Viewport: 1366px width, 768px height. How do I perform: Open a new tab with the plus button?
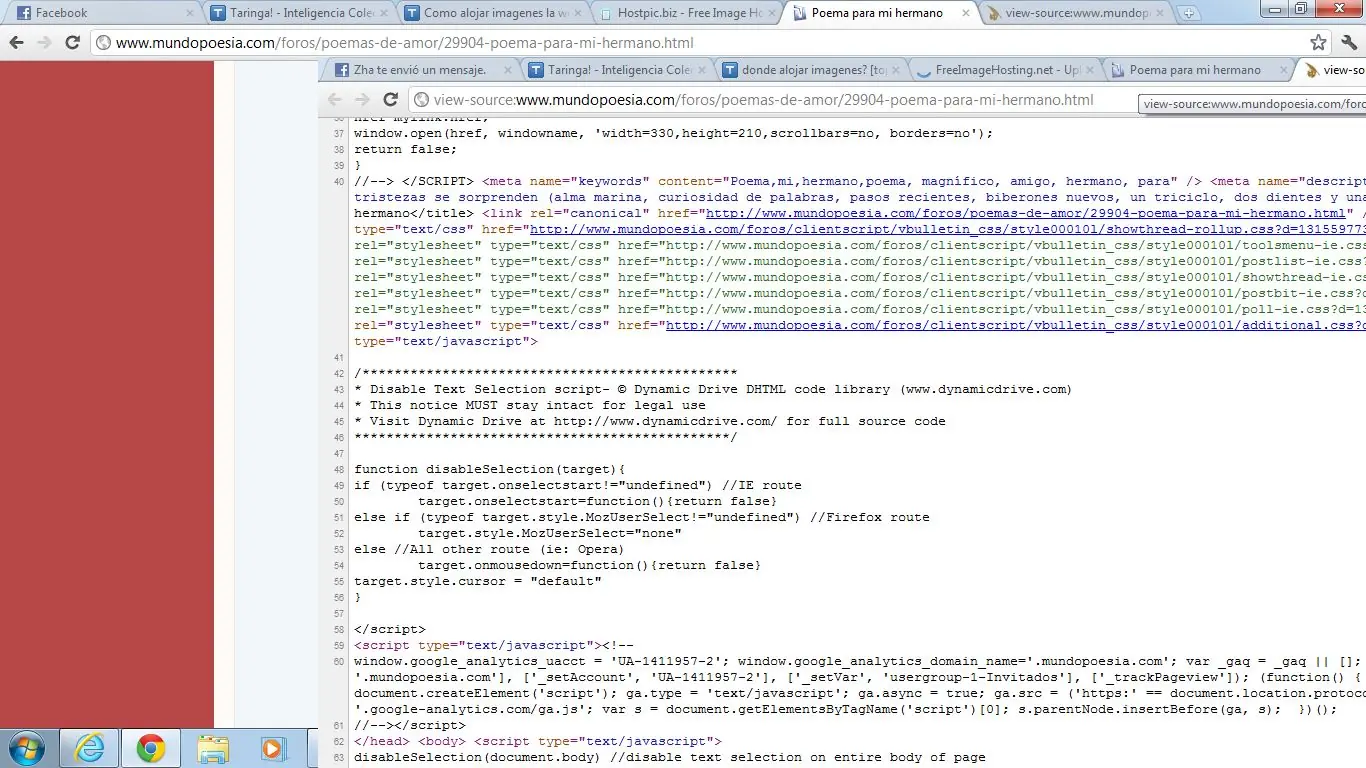click(x=1188, y=14)
